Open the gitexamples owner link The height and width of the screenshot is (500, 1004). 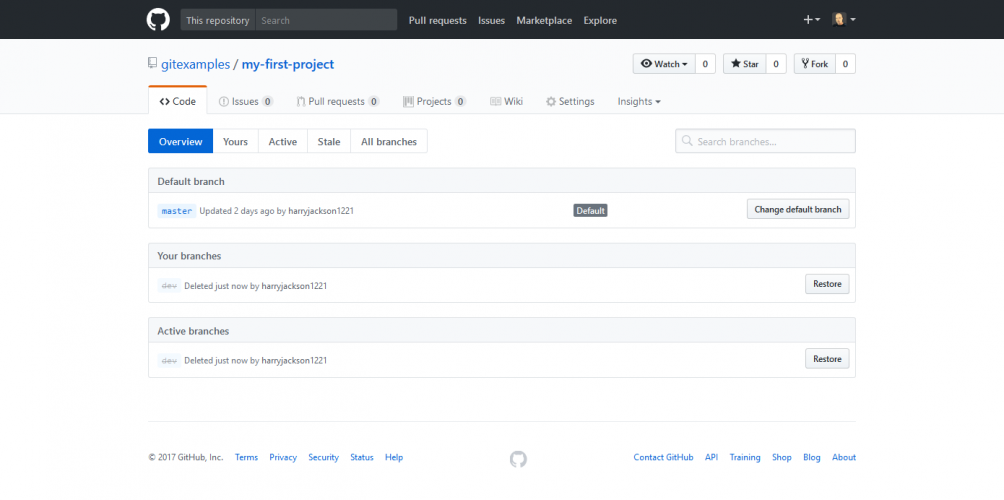(x=195, y=64)
